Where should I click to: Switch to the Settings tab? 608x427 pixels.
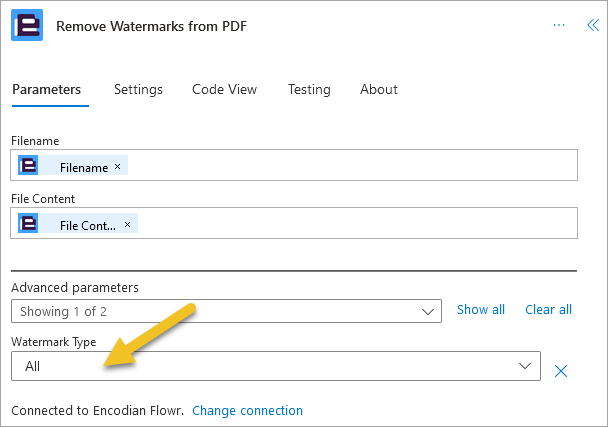[138, 89]
